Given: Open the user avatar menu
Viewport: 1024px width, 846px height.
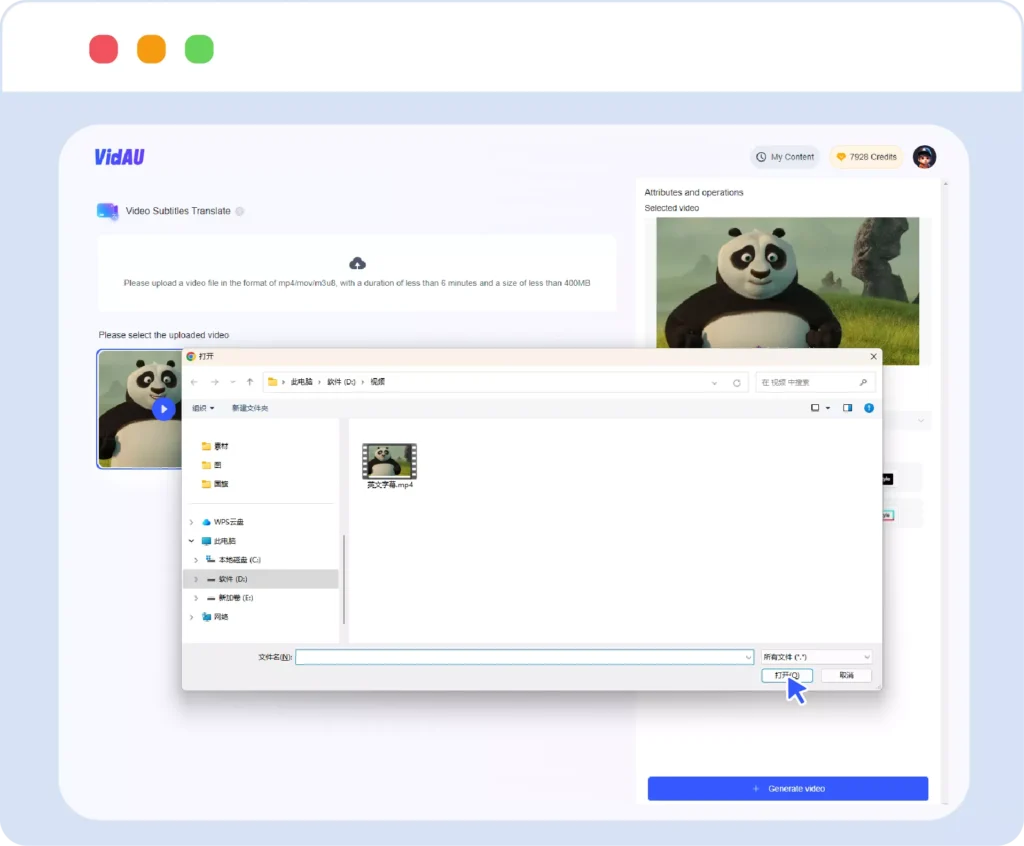Looking at the screenshot, I should coord(923,157).
